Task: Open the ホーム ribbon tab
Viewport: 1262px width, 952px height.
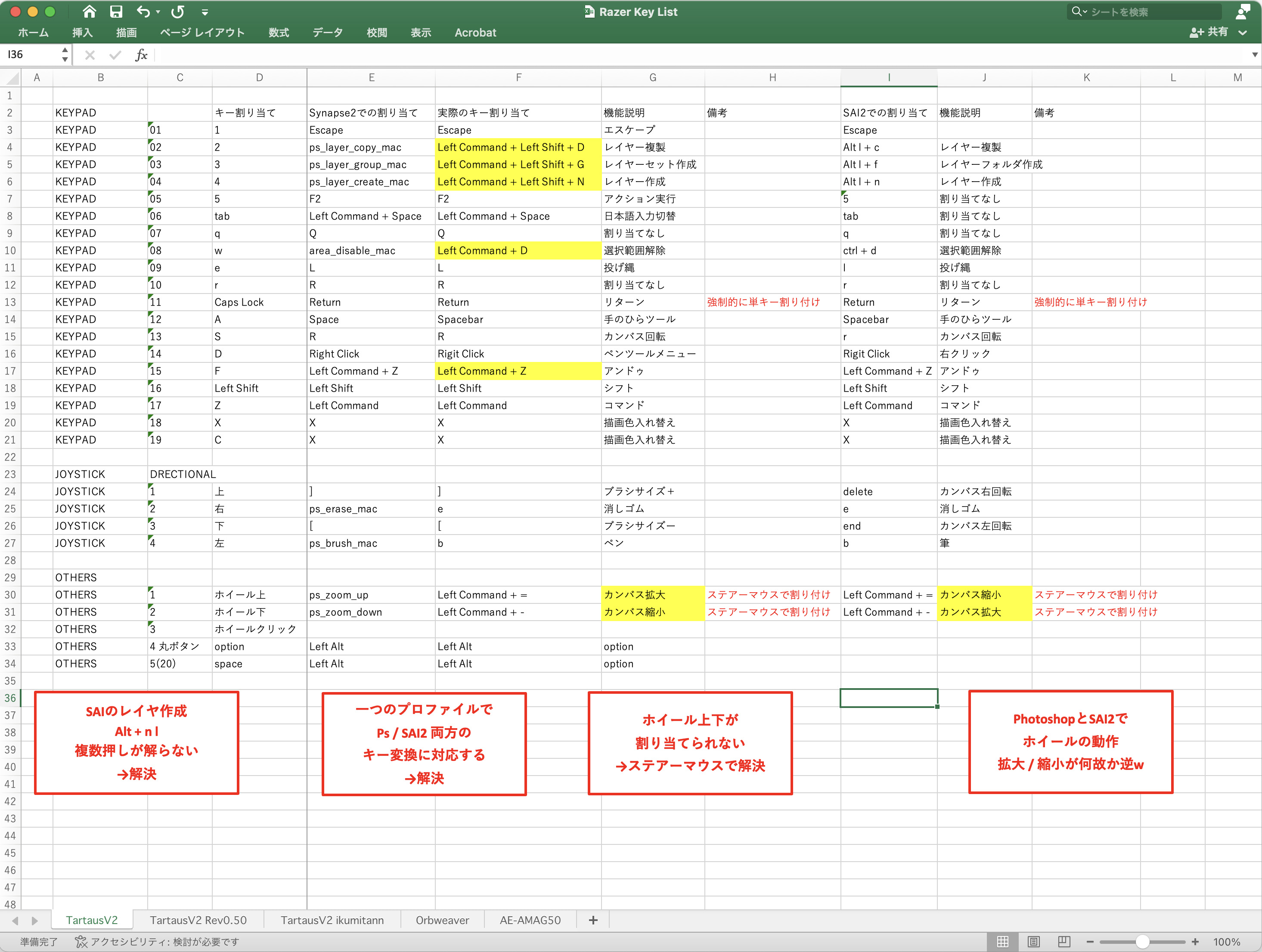Action: click(33, 33)
